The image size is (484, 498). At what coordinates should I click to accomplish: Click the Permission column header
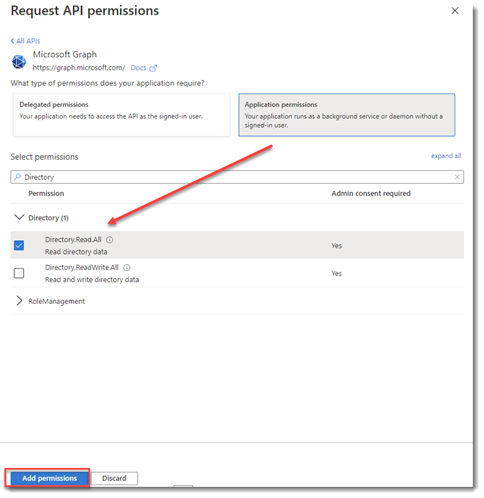click(x=46, y=193)
